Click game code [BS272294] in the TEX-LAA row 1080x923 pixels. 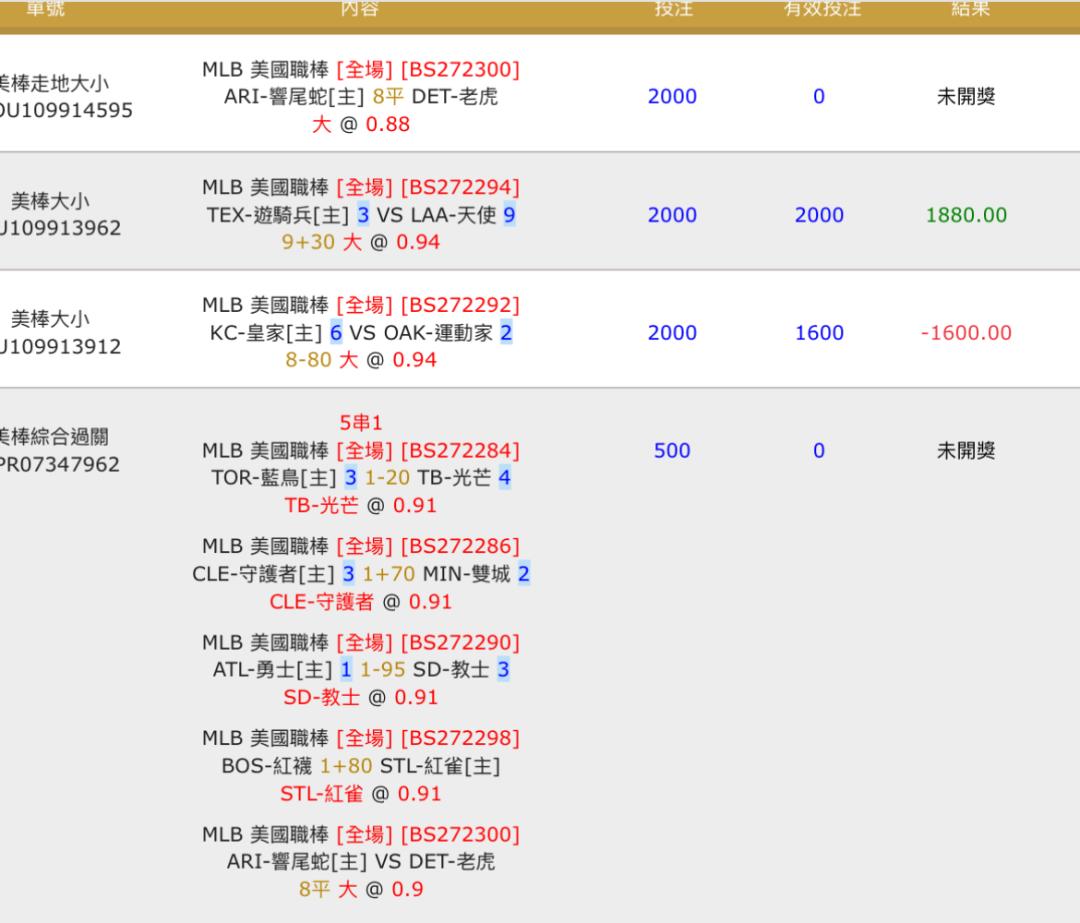coord(460,187)
